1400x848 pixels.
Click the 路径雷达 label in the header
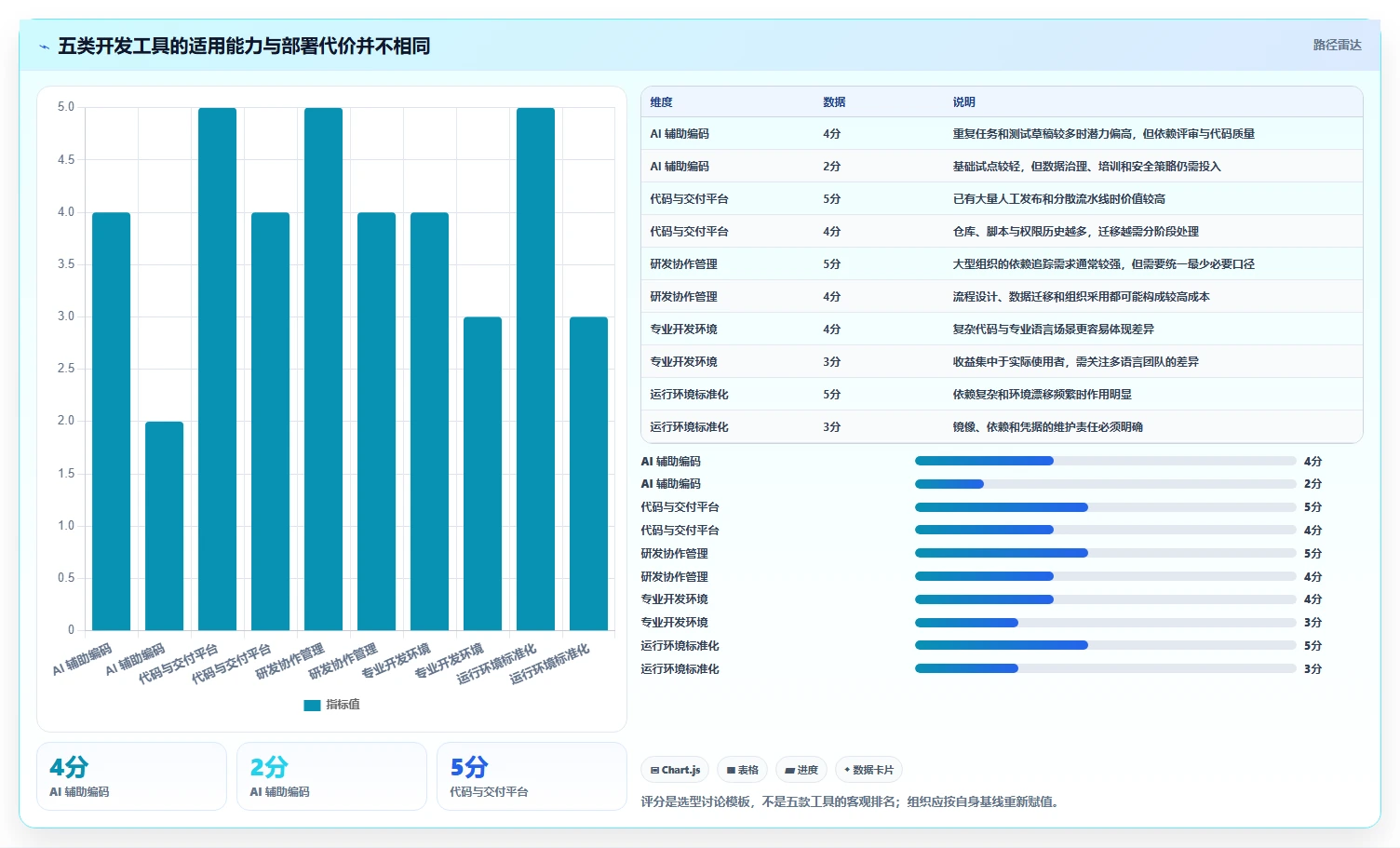pos(1337,45)
